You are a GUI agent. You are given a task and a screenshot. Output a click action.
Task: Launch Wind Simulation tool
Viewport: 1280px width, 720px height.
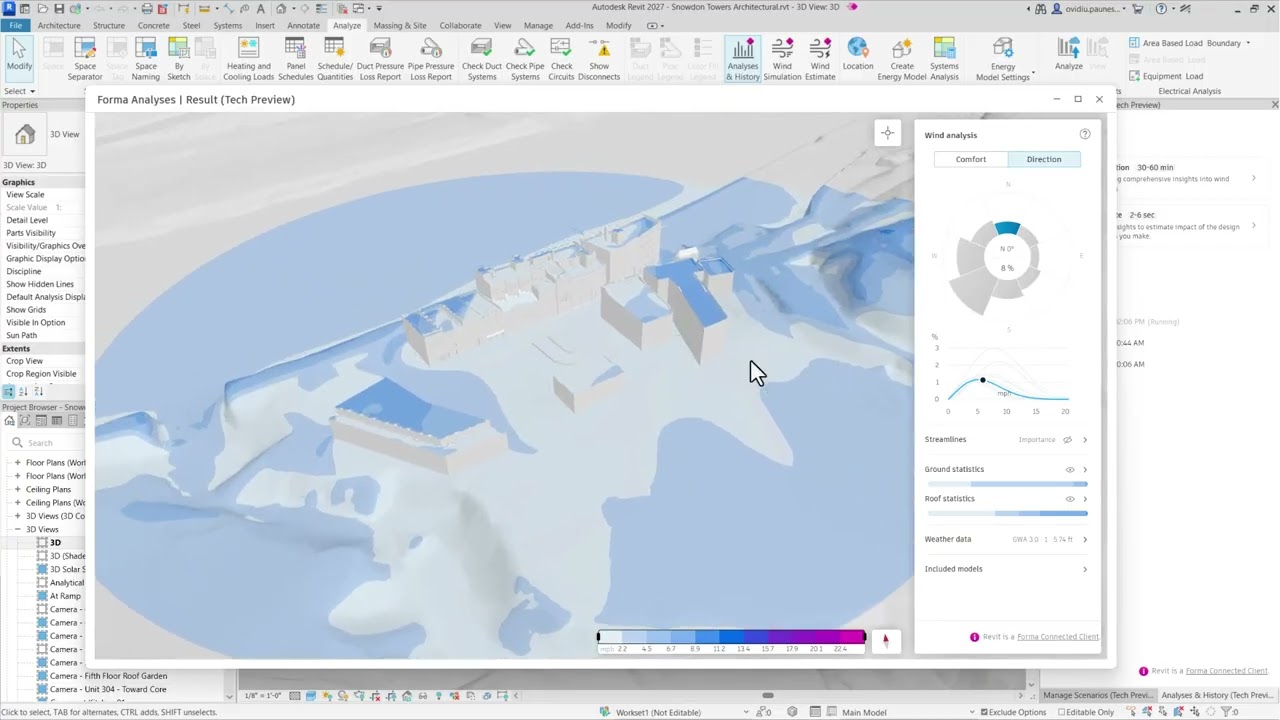(x=782, y=58)
